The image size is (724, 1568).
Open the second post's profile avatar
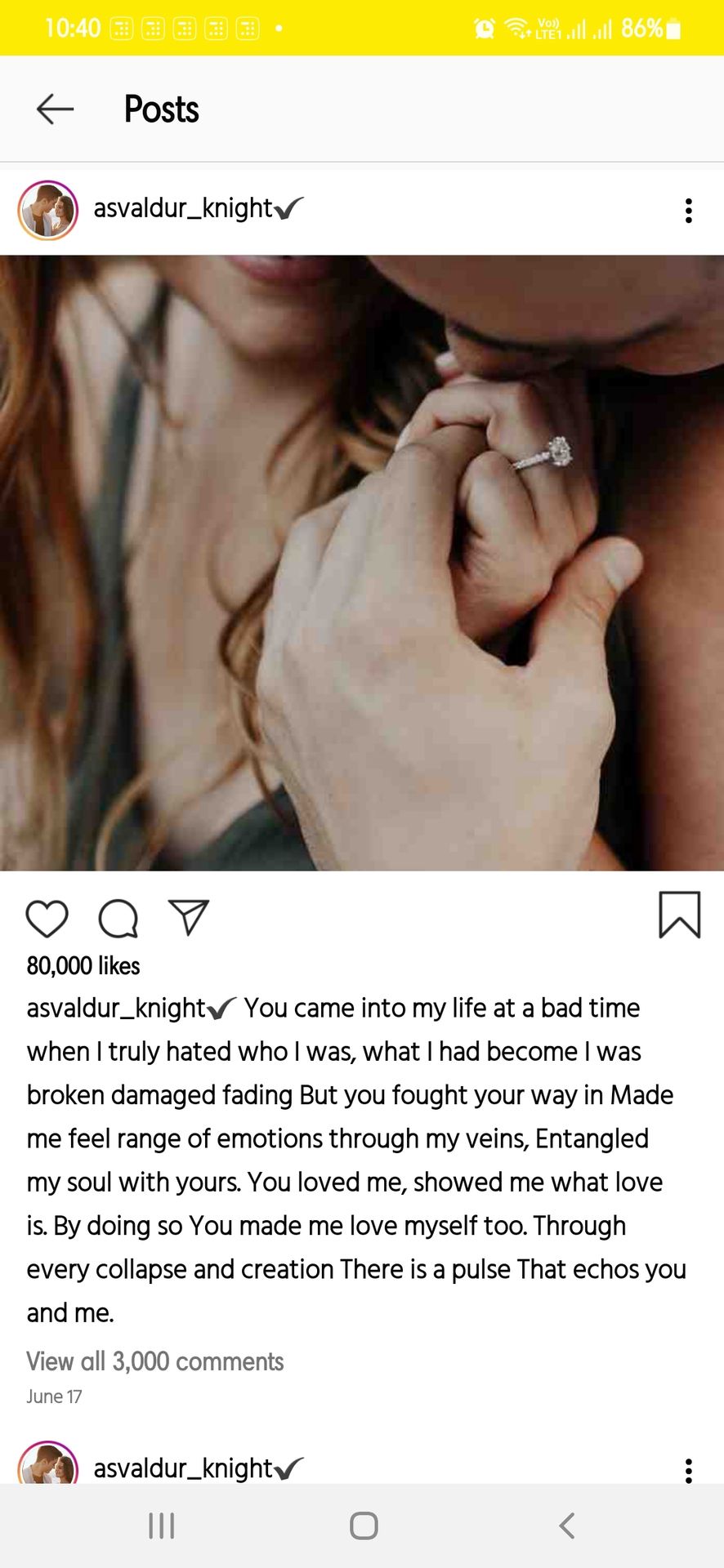pyautogui.click(x=48, y=1463)
